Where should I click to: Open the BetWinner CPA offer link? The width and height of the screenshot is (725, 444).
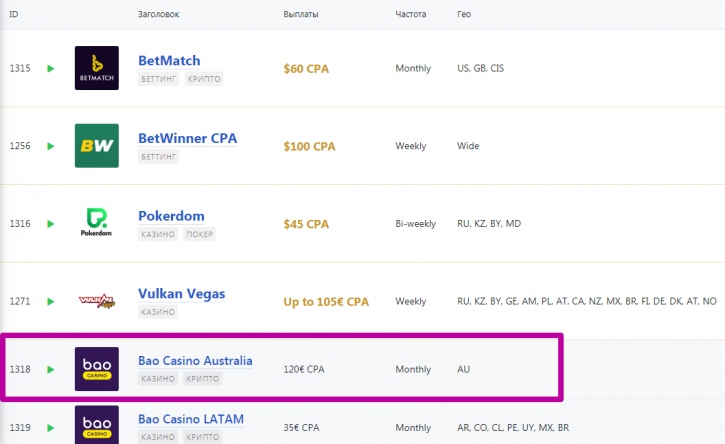[x=188, y=138]
